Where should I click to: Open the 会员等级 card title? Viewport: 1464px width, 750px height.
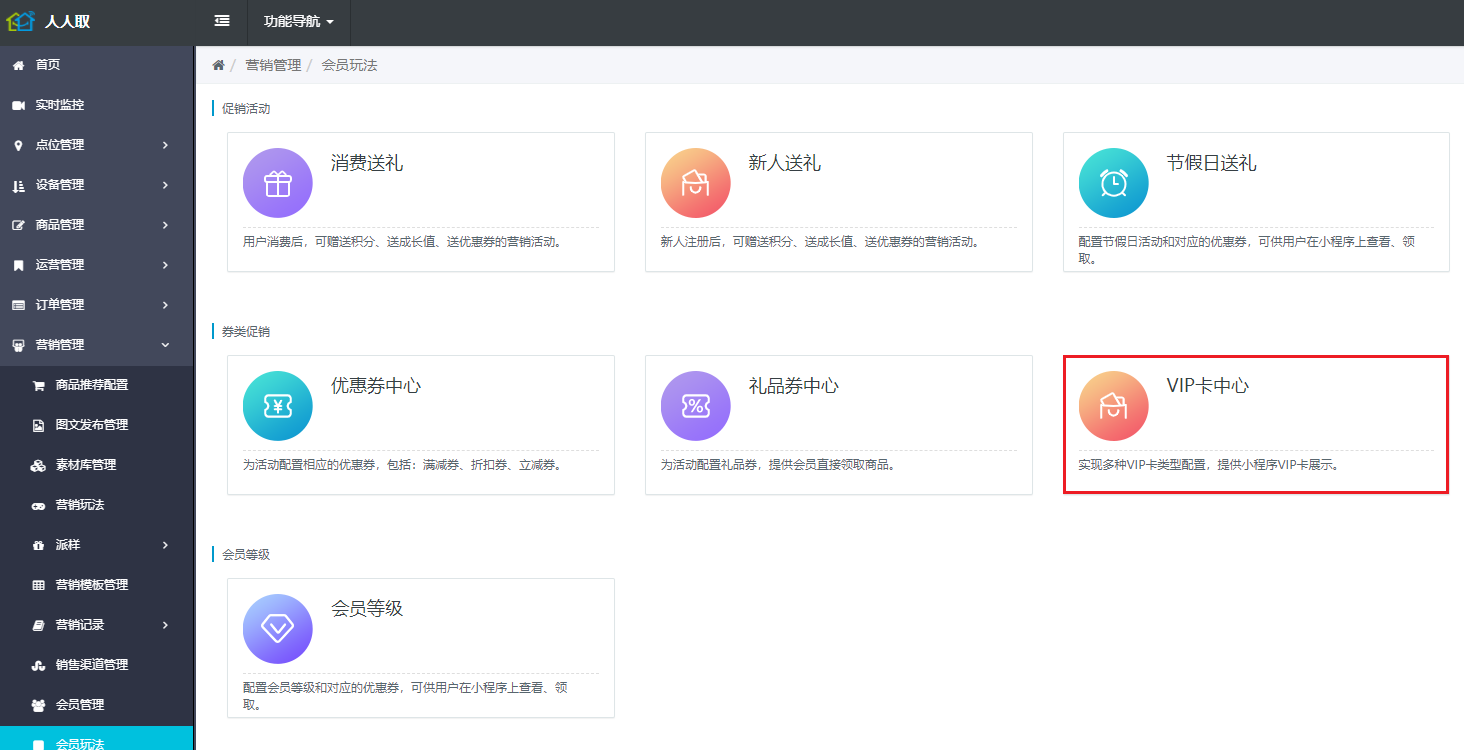click(x=367, y=609)
